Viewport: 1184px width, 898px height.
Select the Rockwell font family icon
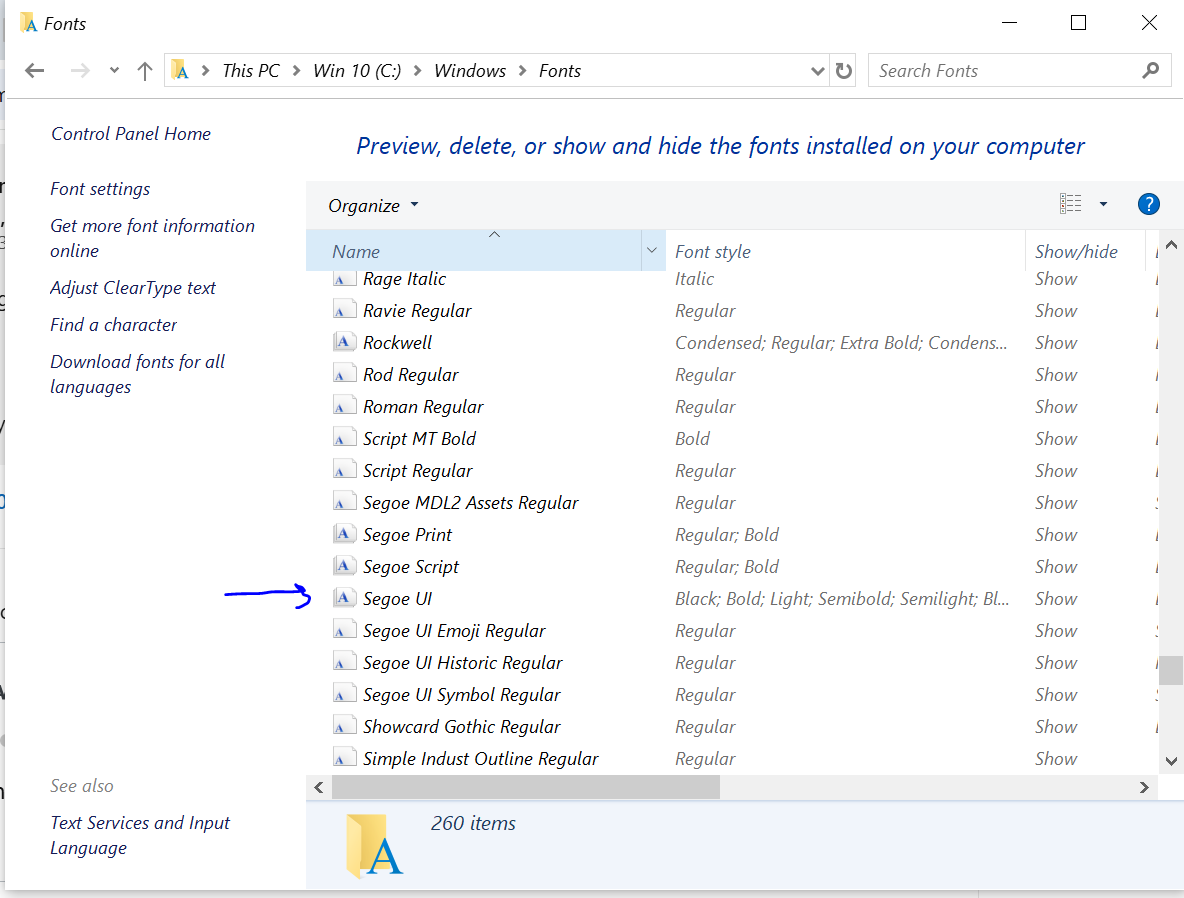coord(344,342)
